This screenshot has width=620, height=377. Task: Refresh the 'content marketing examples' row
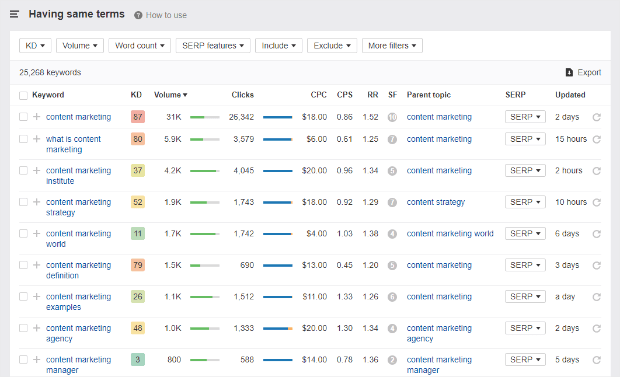597,297
